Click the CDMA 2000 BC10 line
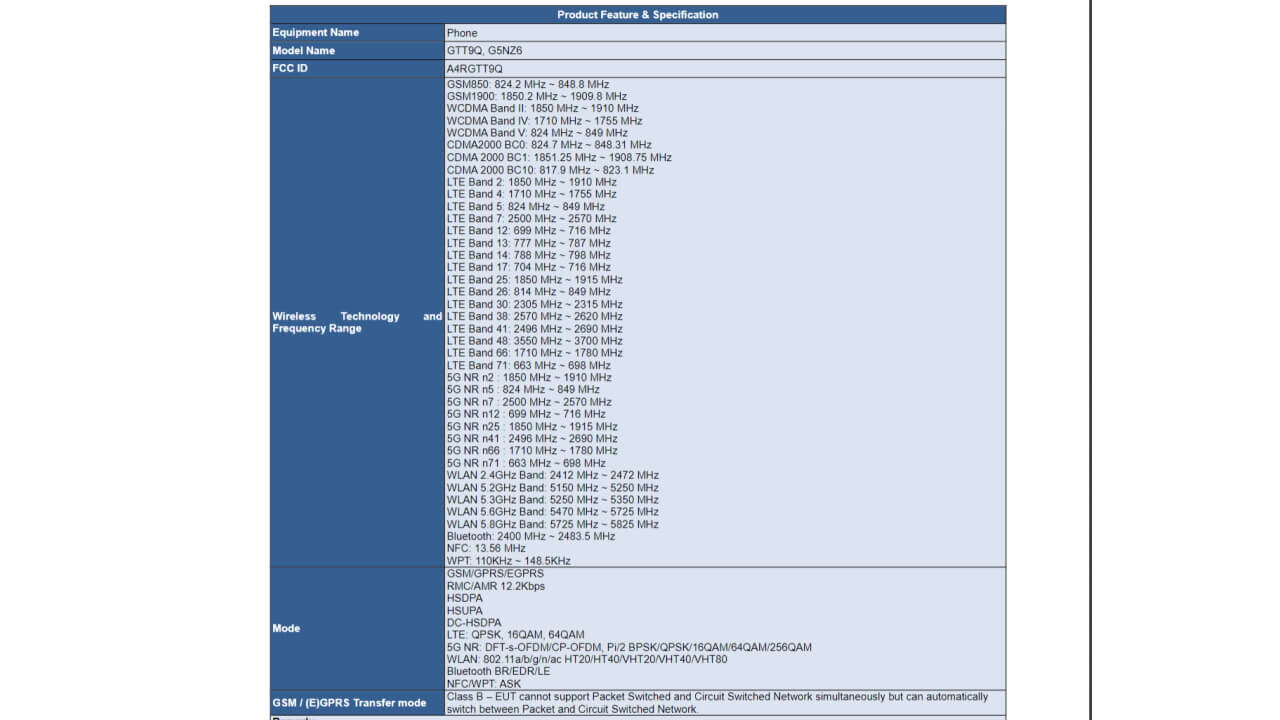 [550, 170]
